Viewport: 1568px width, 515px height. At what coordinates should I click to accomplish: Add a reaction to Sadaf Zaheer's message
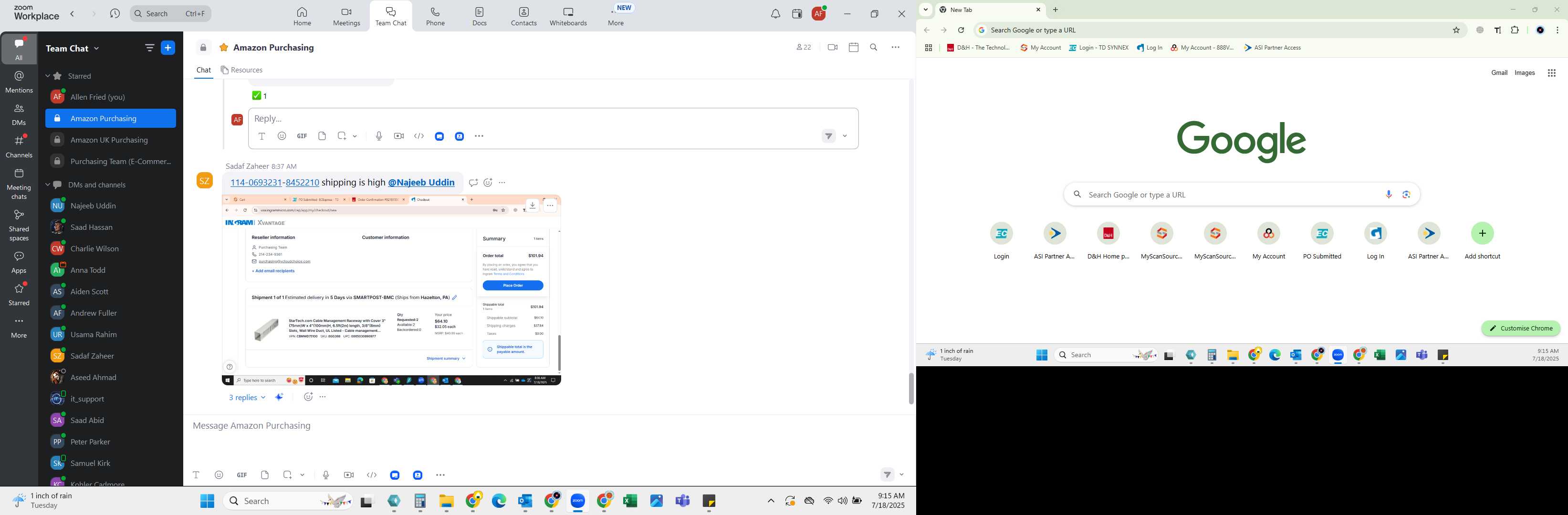488,183
